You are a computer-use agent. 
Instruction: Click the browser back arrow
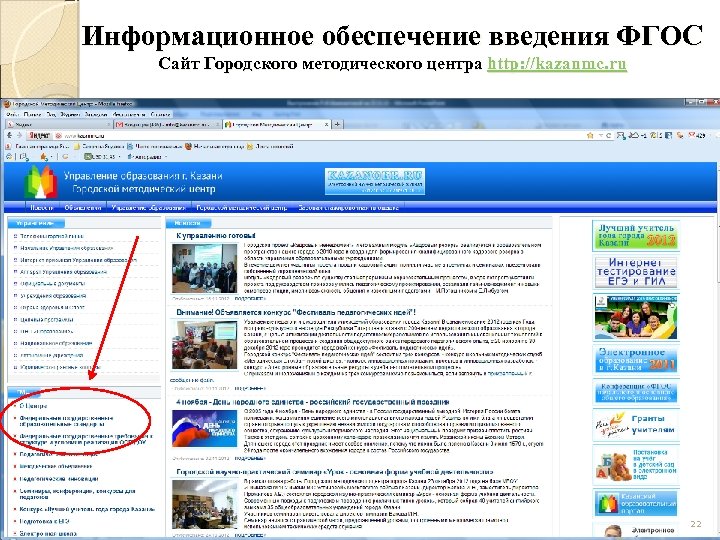click(10, 135)
